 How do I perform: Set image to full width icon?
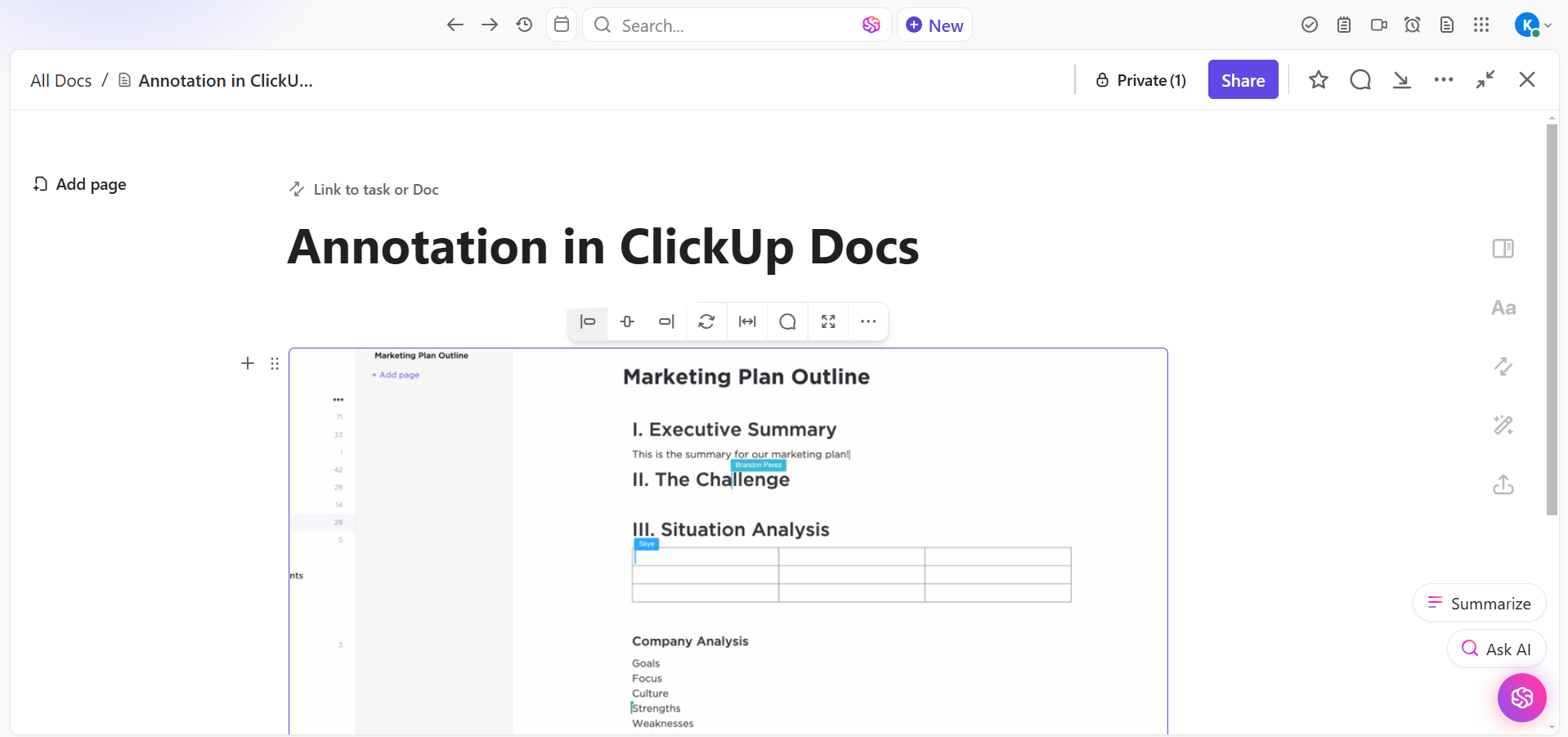747,321
